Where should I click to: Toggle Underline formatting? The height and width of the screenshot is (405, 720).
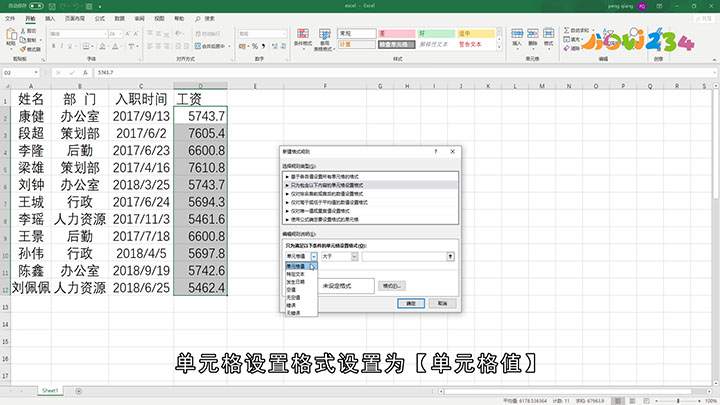tap(70, 46)
